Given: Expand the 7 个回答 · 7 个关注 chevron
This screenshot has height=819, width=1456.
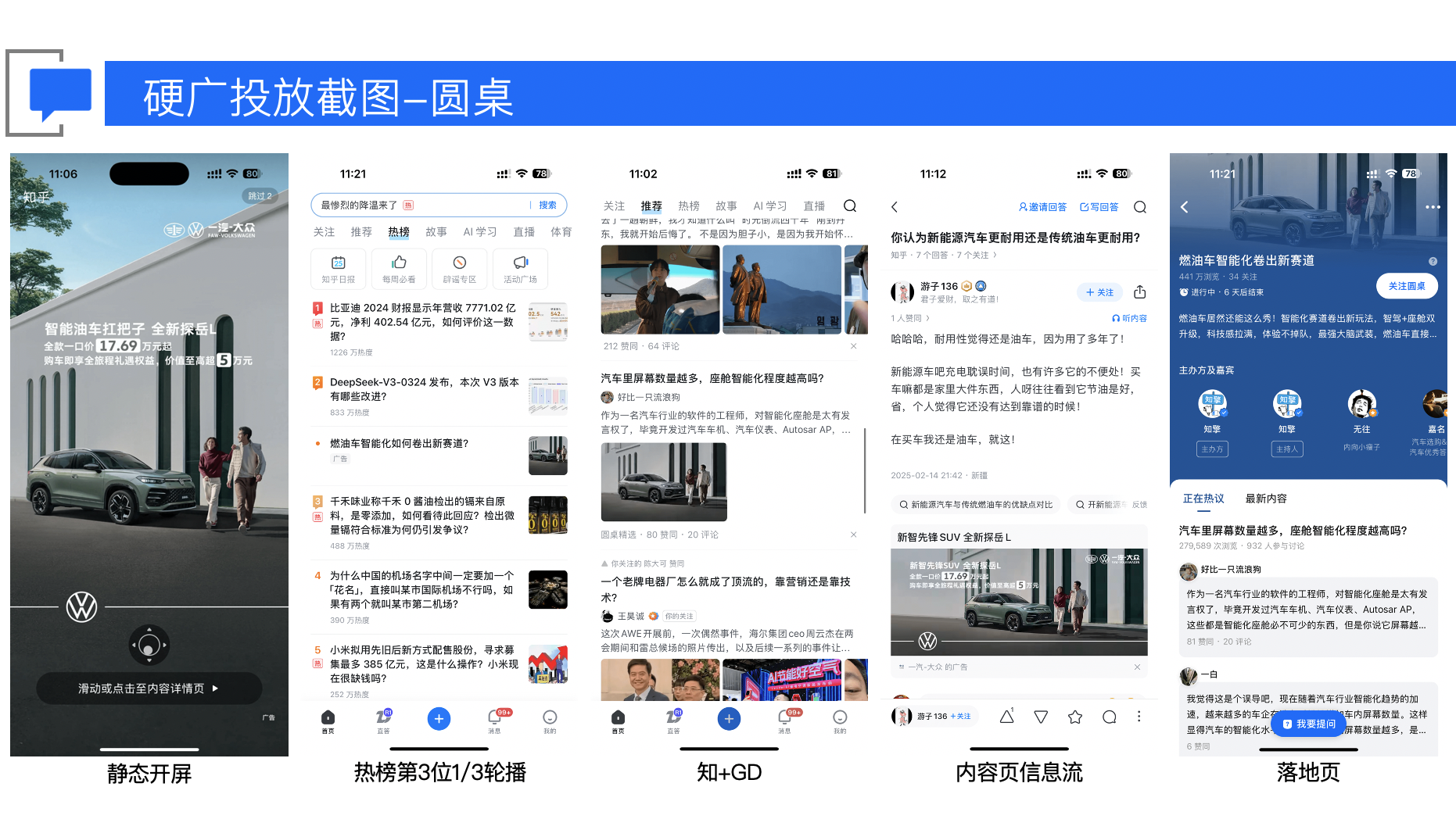Looking at the screenshot, I should 995,255.
